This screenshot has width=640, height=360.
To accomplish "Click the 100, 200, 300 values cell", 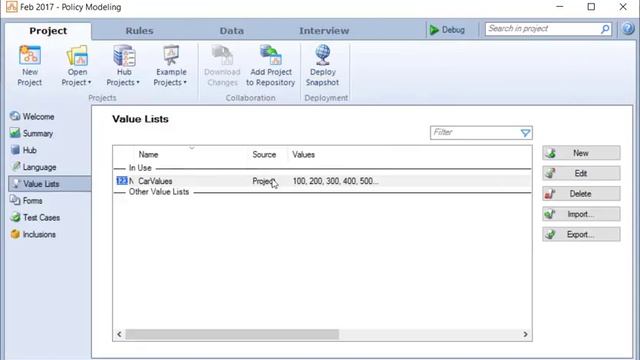I will tap(336, 181).
